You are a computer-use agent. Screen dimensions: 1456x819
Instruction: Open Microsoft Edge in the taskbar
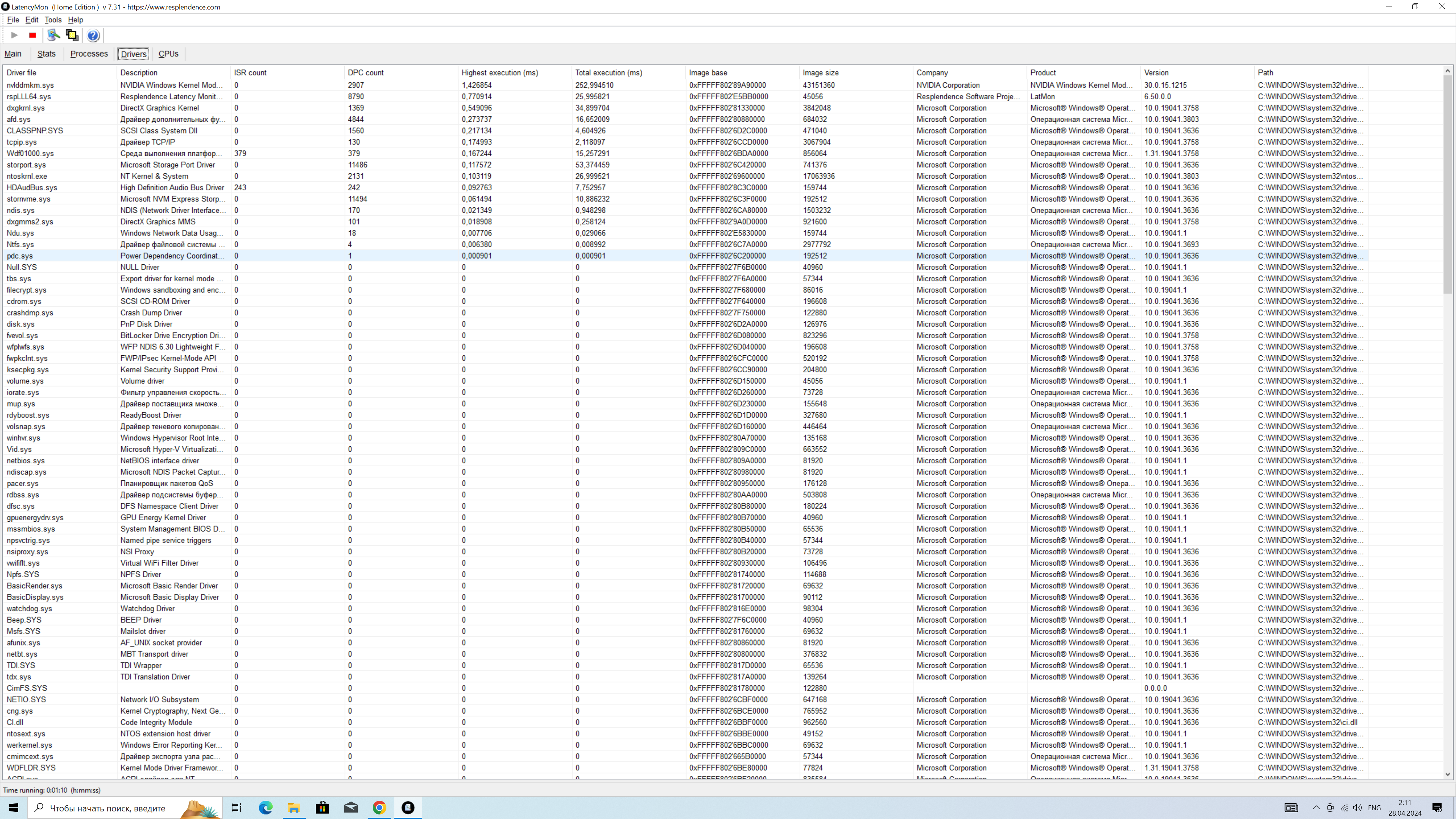coord(266,808)
